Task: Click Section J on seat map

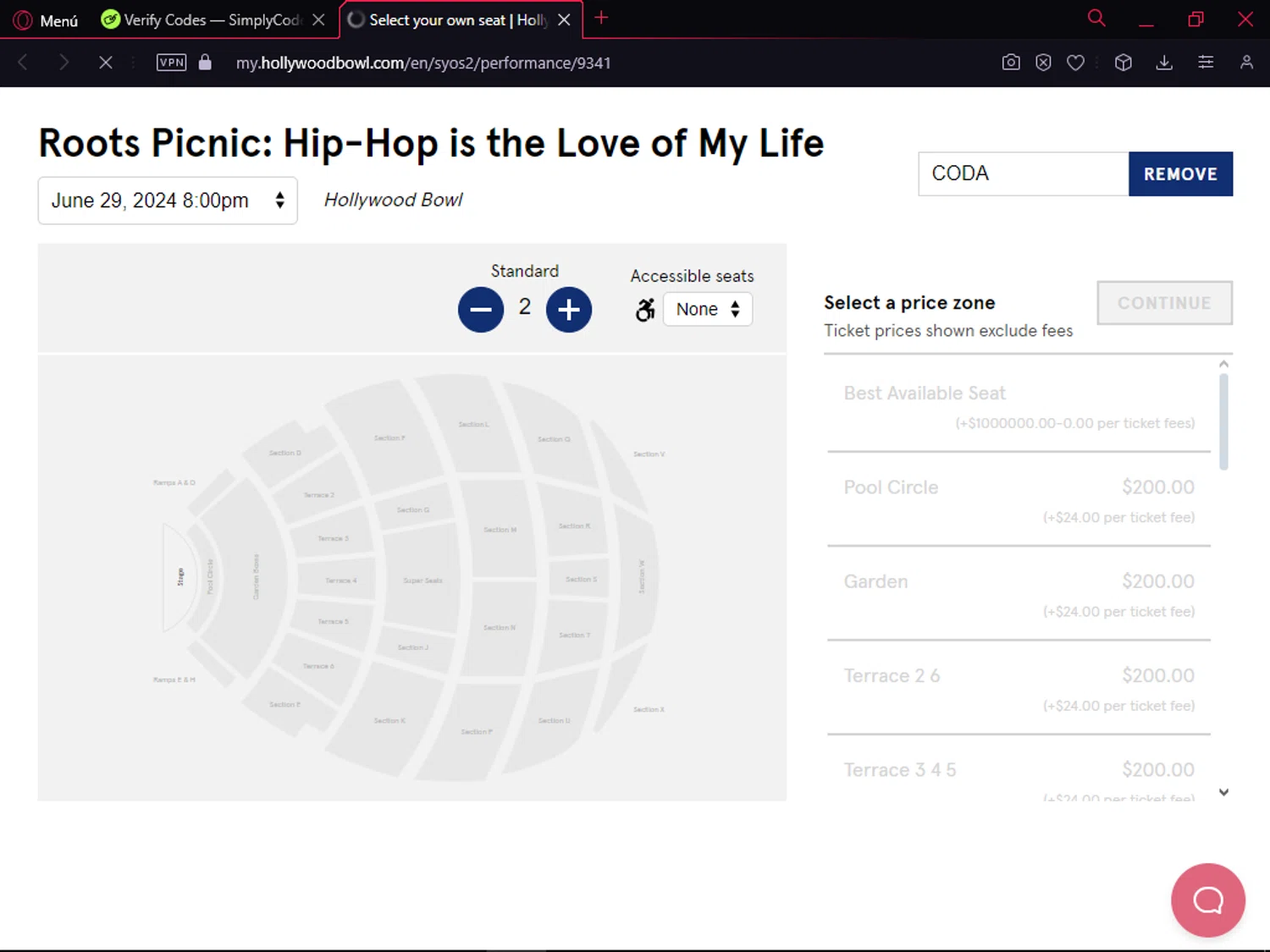Action: [x=413, y=647]
